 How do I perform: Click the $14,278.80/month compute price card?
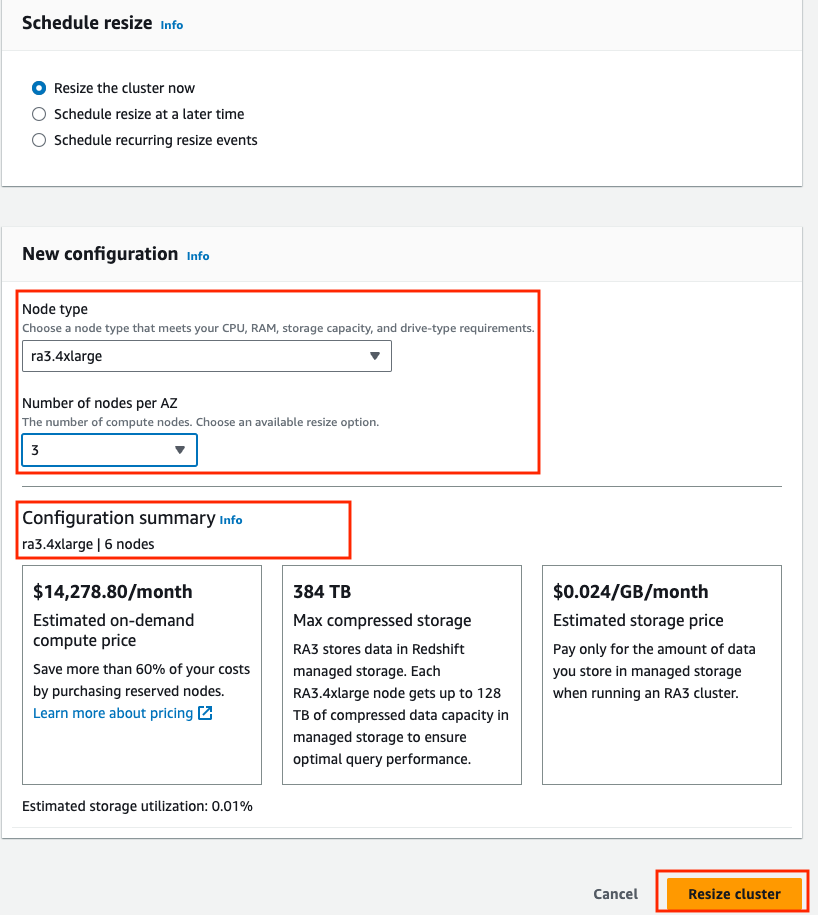coord(142,675)
